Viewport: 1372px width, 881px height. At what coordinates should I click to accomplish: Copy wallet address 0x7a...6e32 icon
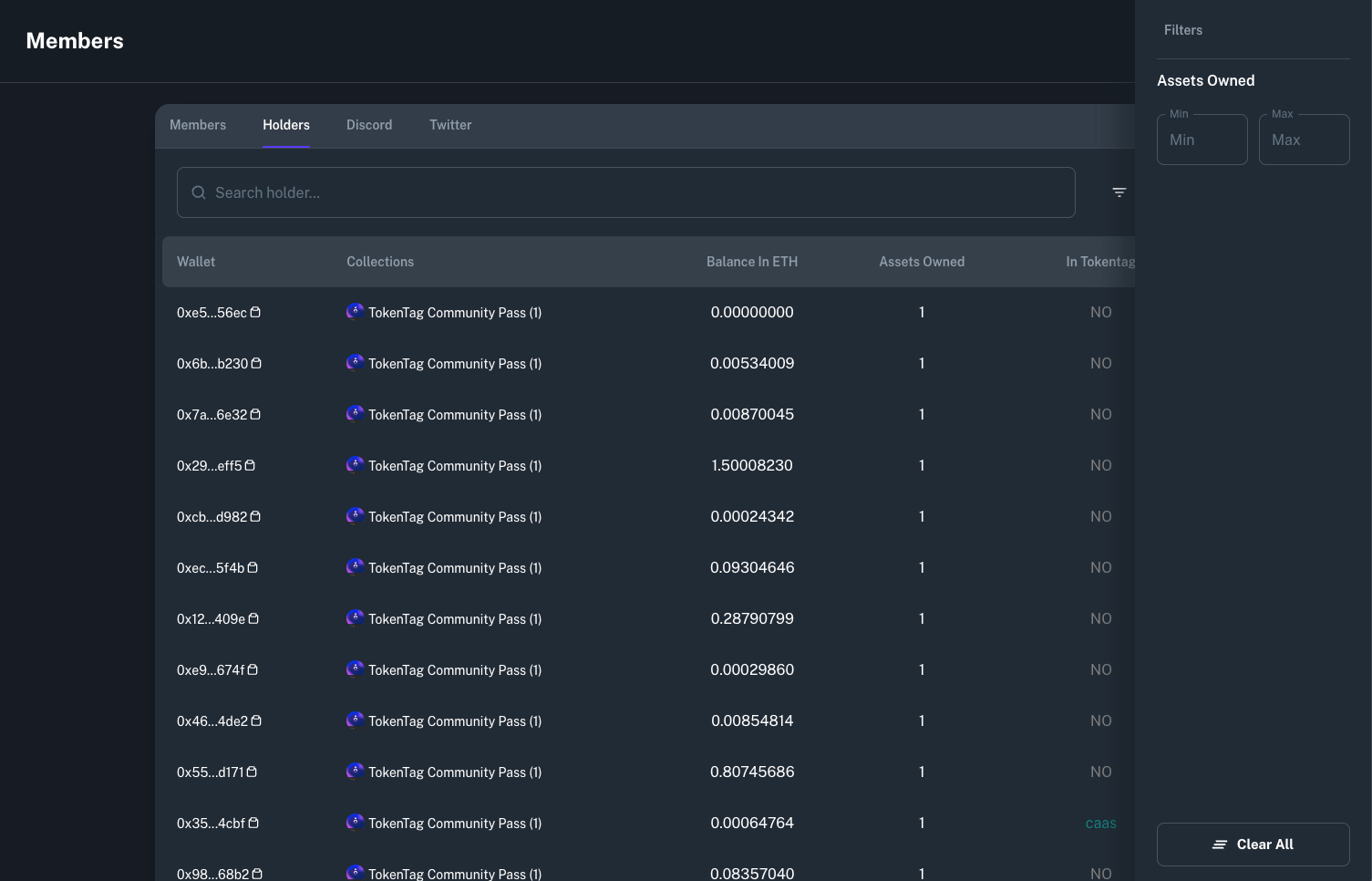pyautogui.click(x=255, y=414)
